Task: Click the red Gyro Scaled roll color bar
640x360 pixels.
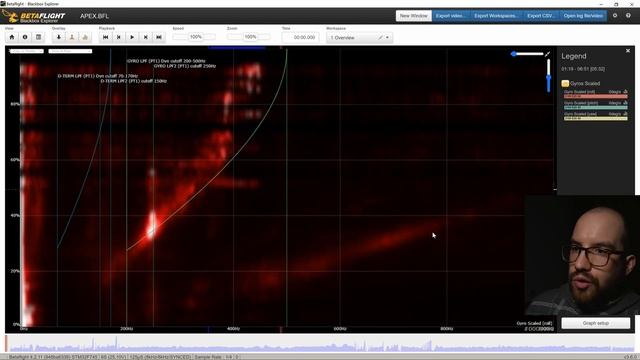Action: pyautogui.click(x=596, y=96)
